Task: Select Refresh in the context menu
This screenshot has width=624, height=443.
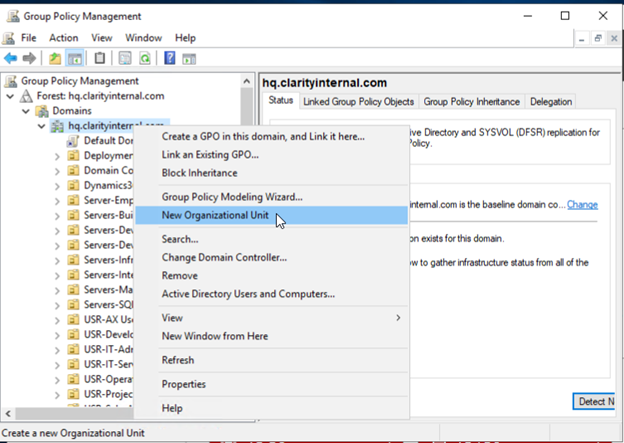Action: 271,360
